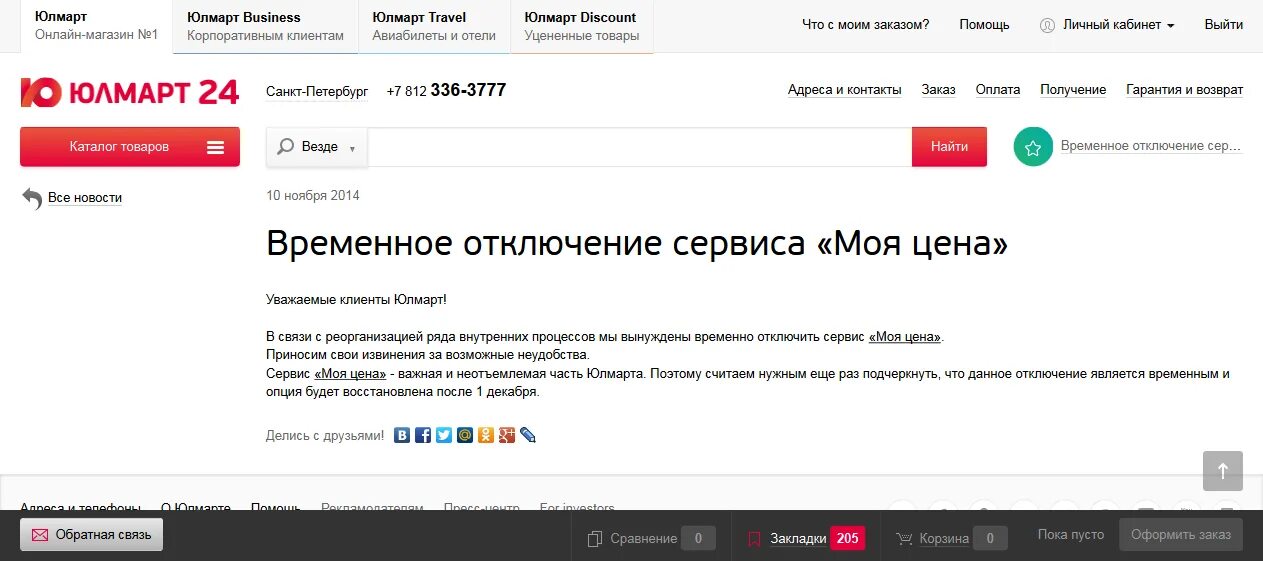Click the green star notification icon
The height and width of the screenshot is (561, 1263).
[1033, 147]
